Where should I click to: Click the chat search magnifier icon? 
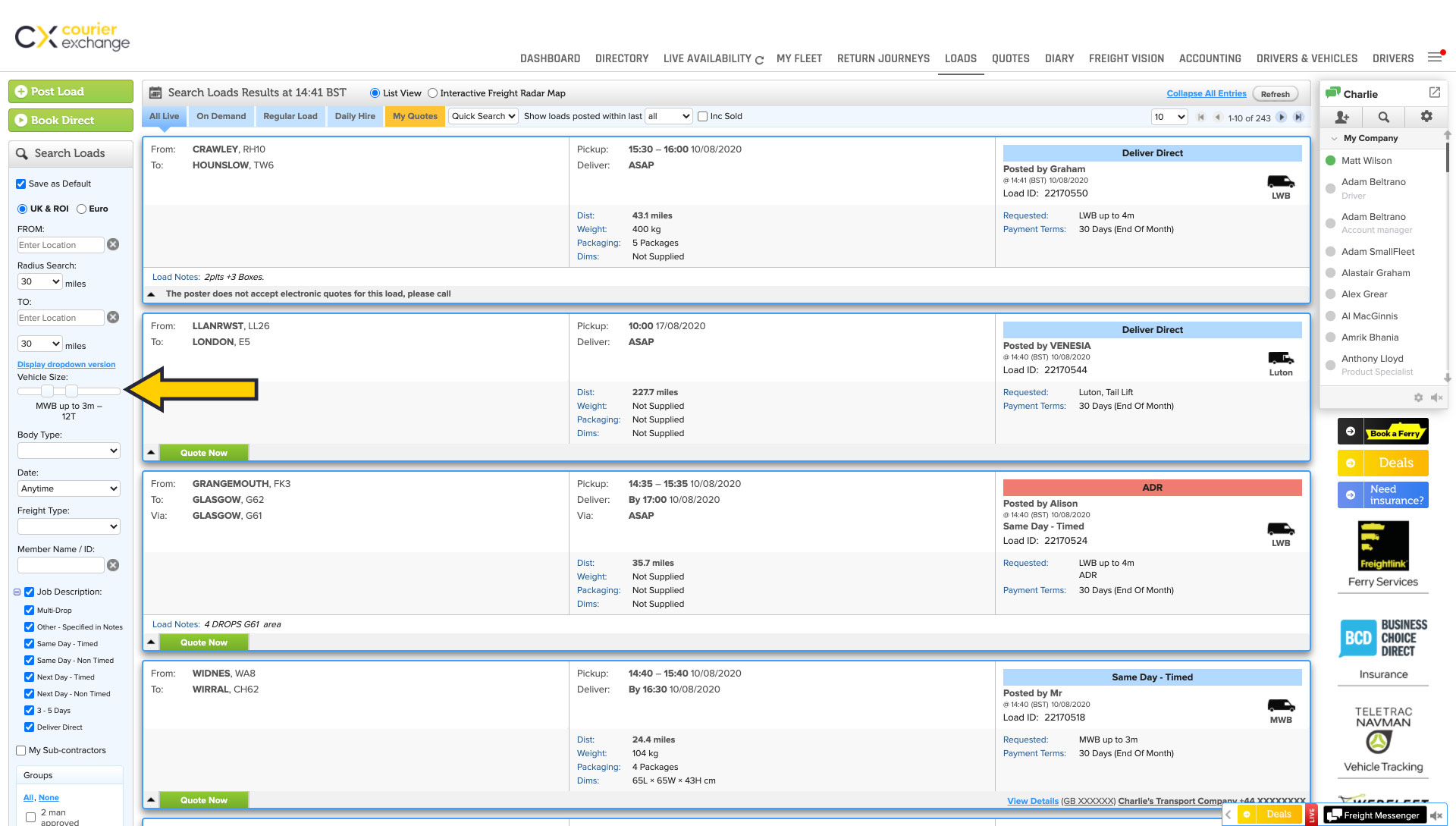click(x=1383, y=117)
